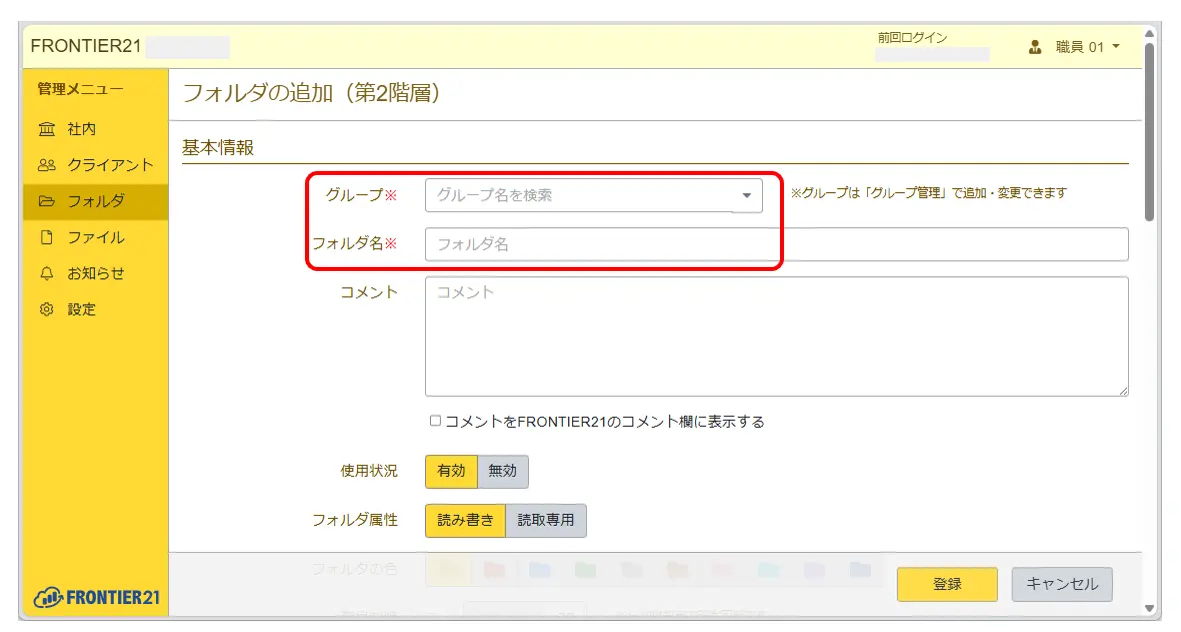This screenshot has width=1181, height=632.
Task: Click the user avatar icon beside 職員 01
Action: [x=1035, y=47]
